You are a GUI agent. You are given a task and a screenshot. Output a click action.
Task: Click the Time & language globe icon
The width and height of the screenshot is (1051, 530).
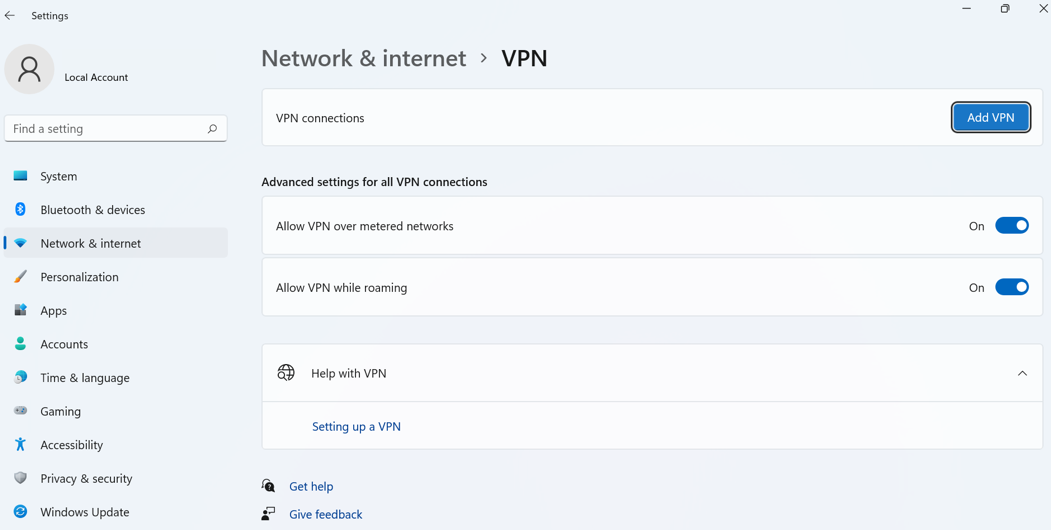coord(20,378)
